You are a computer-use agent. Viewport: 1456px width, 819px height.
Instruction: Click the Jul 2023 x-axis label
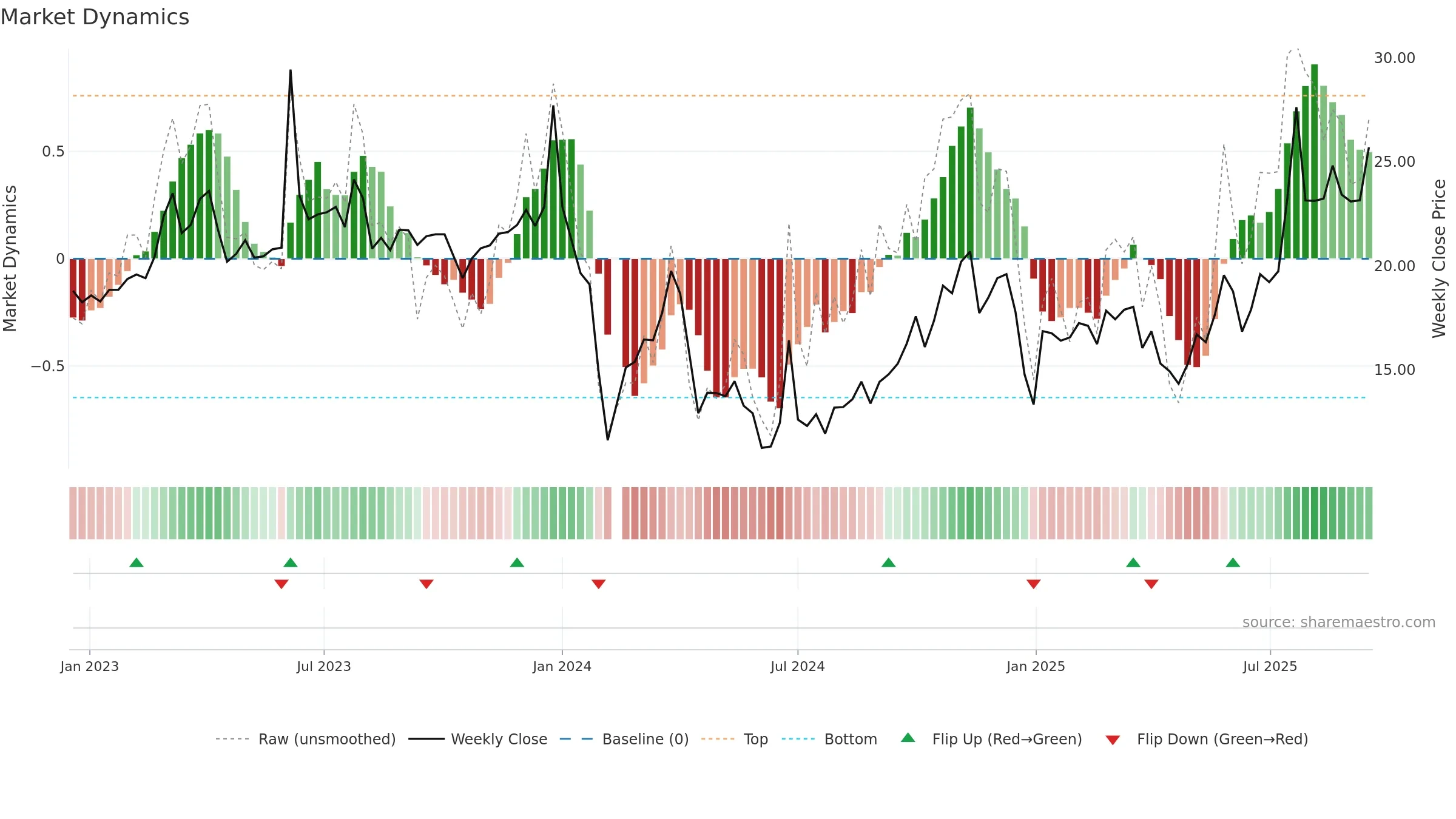[x=324, y=666]
